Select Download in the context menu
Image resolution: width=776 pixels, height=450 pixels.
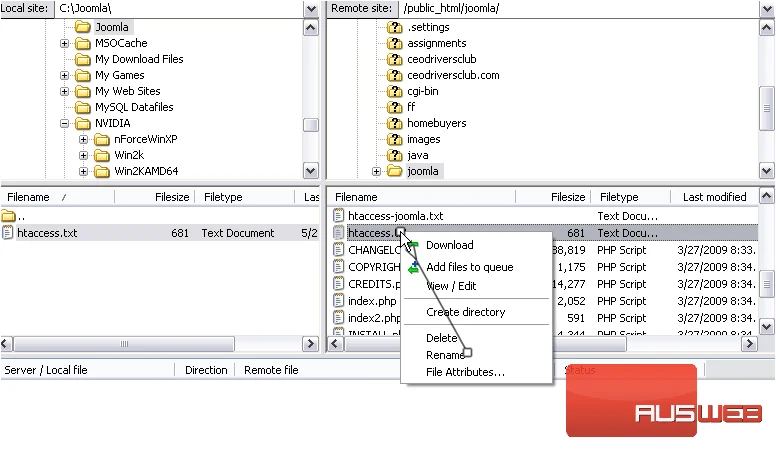click(449, 245)
